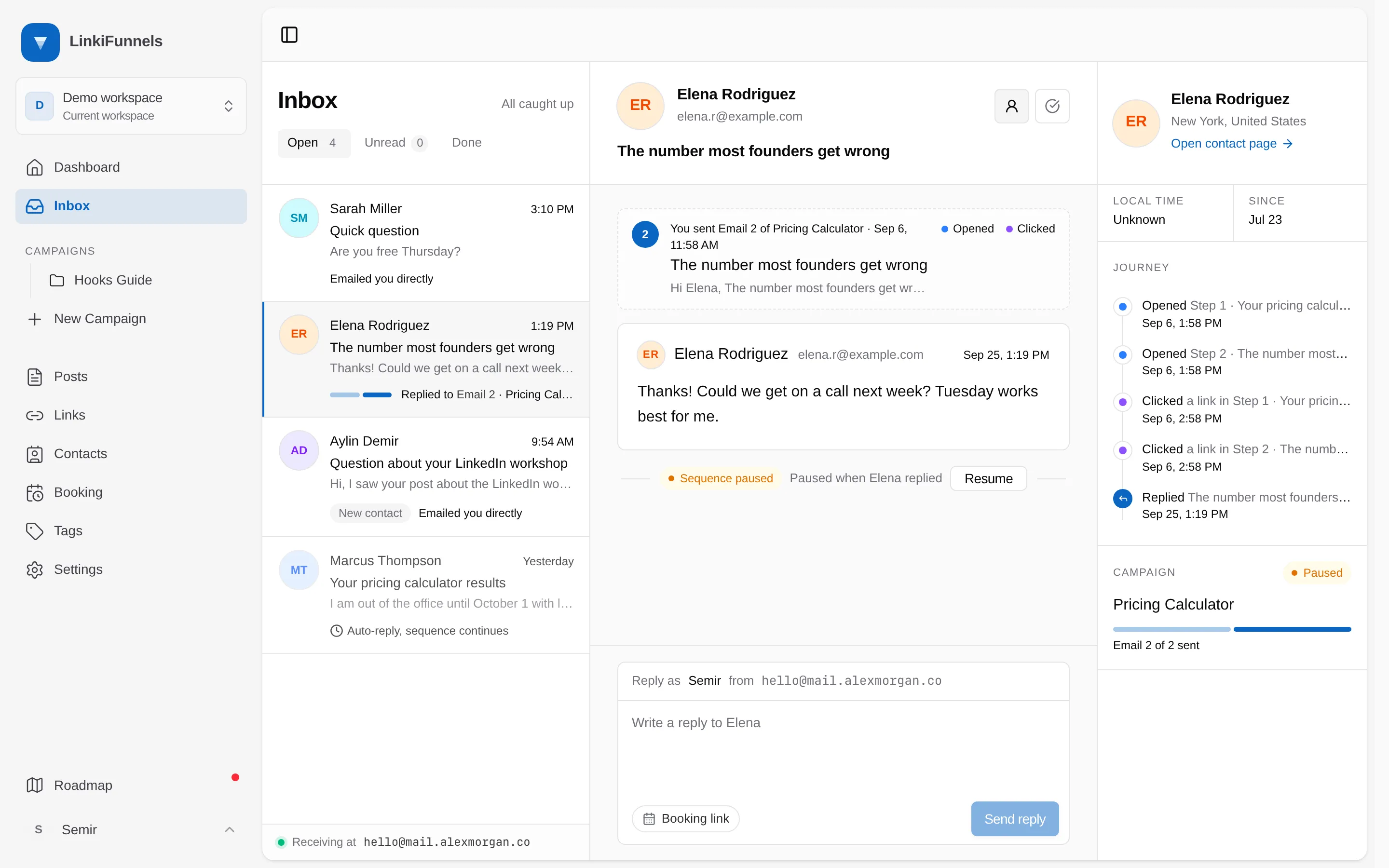The width and height of the screenshot is (1389, 868).
Task: Click the Replied journey step icon
Action: 1123,498
